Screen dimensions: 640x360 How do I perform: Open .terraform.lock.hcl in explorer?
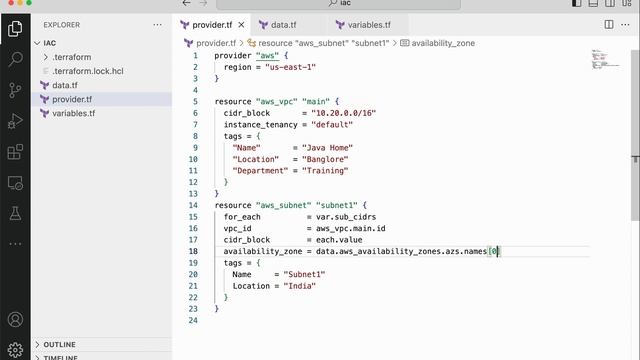88,71
